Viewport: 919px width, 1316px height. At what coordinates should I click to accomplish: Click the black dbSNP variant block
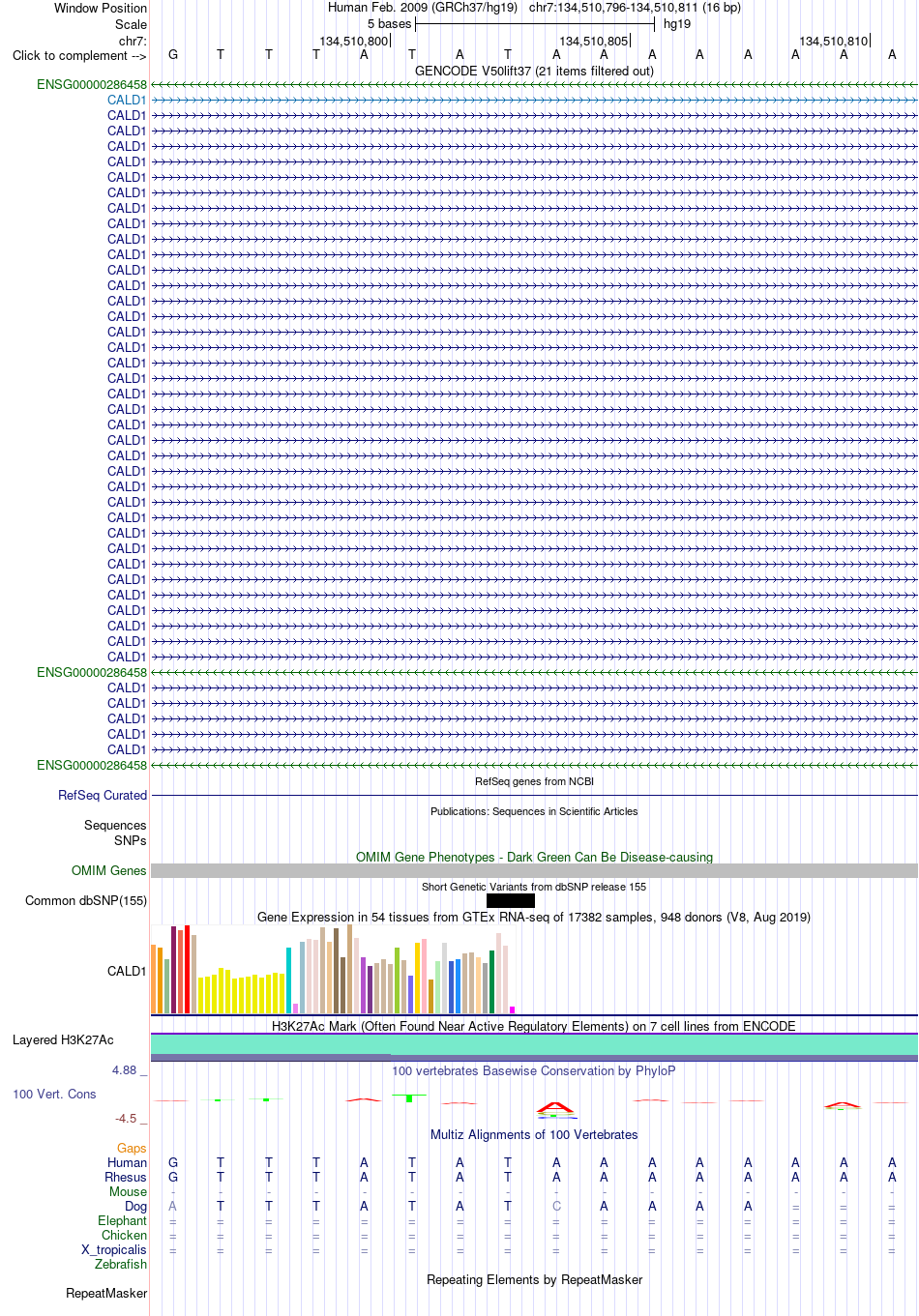coord(510,900)
